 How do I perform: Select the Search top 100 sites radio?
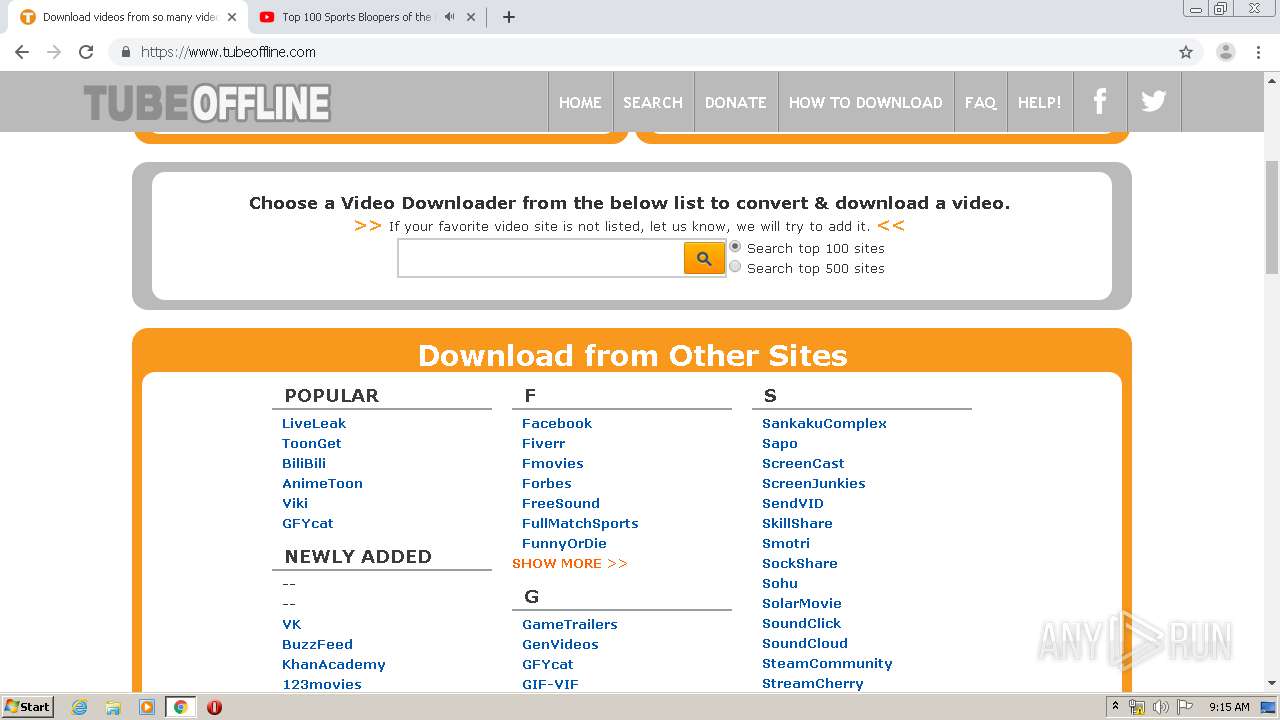[735, 246]
